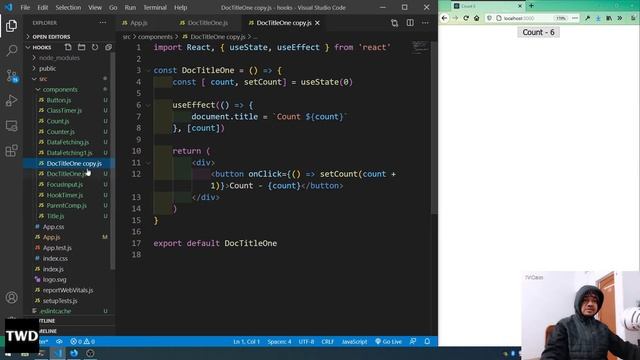
Task: Click the editor minimap preview
Action: click(x=420, y=48)
